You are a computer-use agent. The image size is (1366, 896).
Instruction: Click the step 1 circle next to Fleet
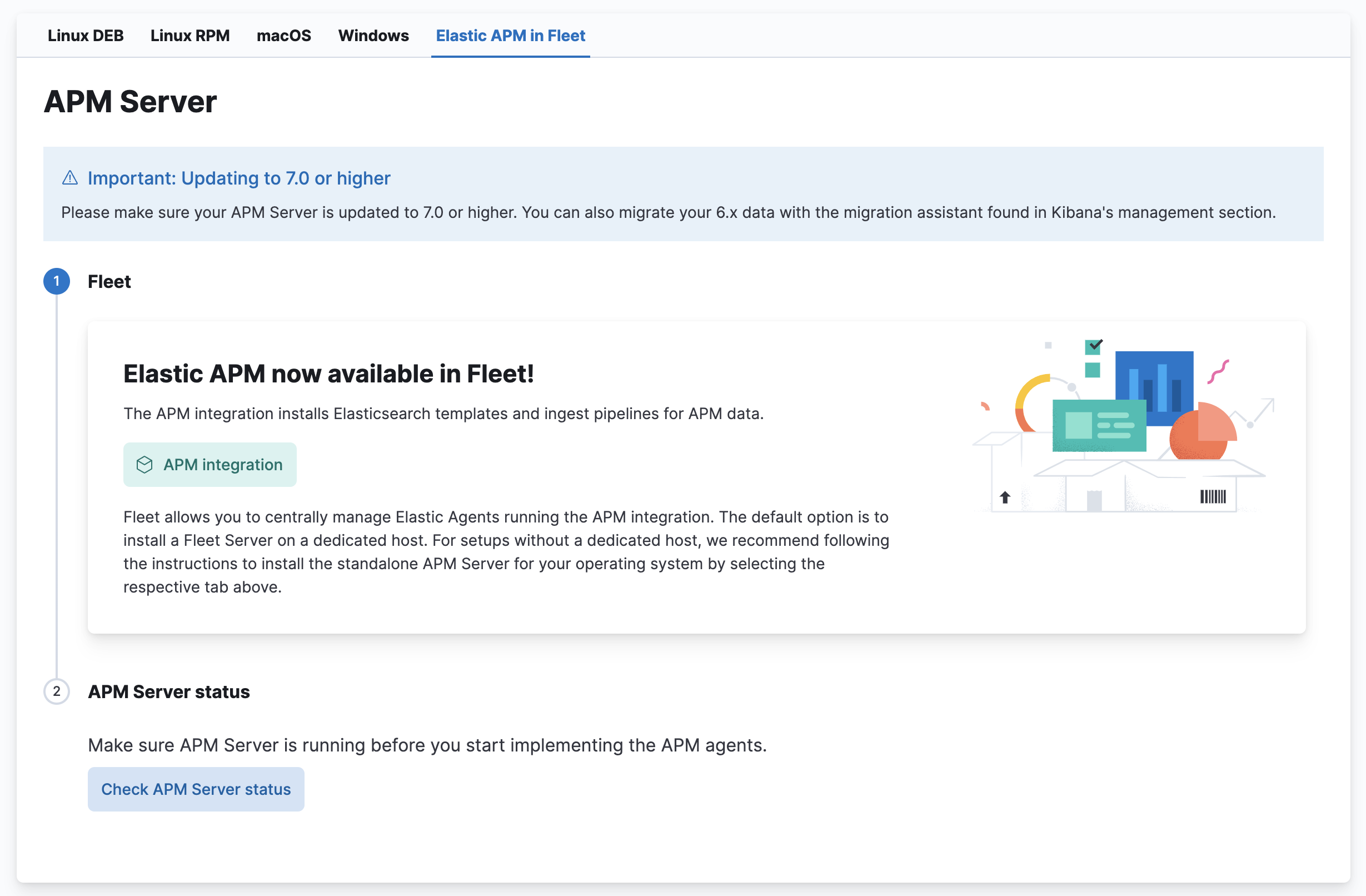click(x=56, y=281)
